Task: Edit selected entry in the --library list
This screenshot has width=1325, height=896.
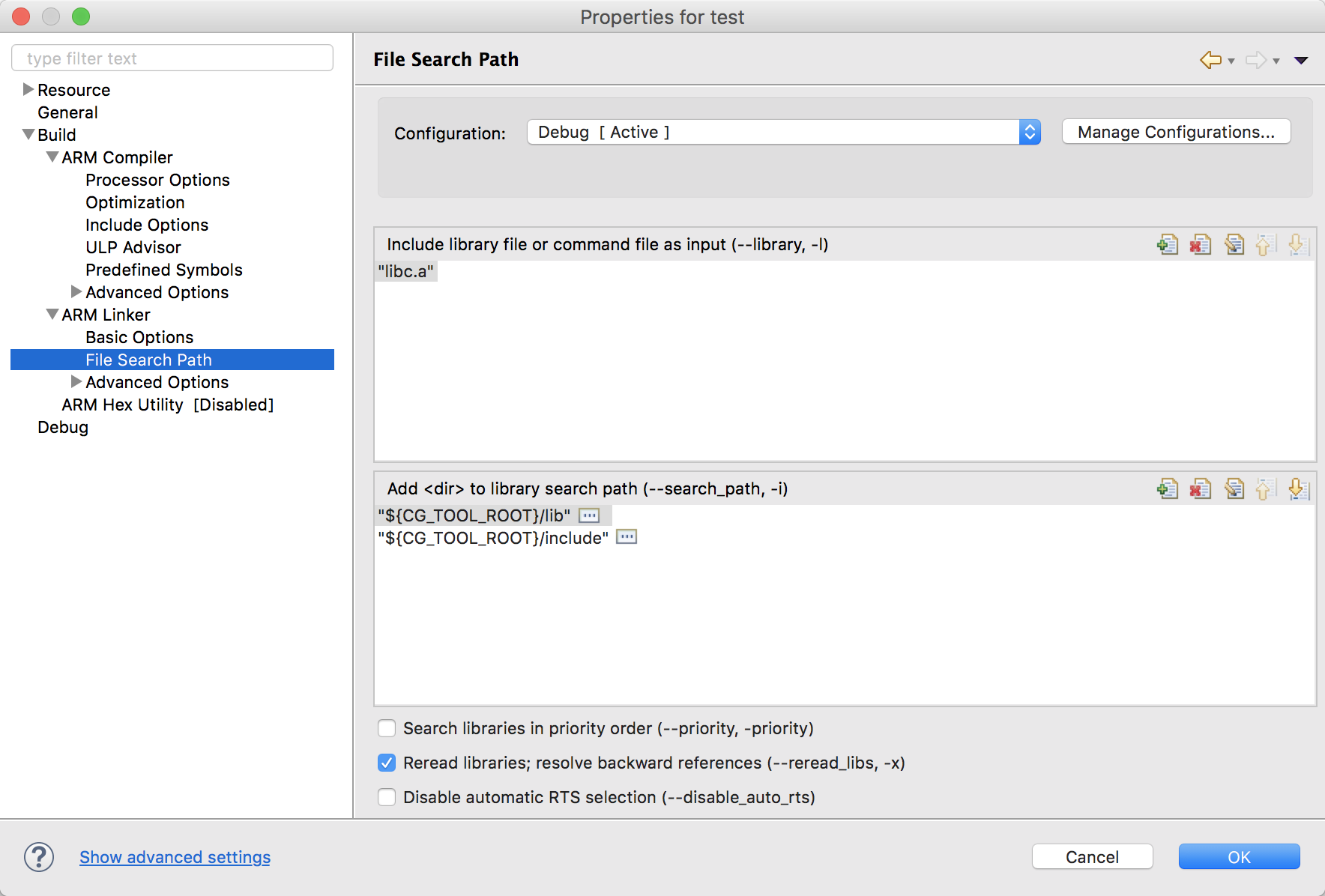Action: (1234, 244)
